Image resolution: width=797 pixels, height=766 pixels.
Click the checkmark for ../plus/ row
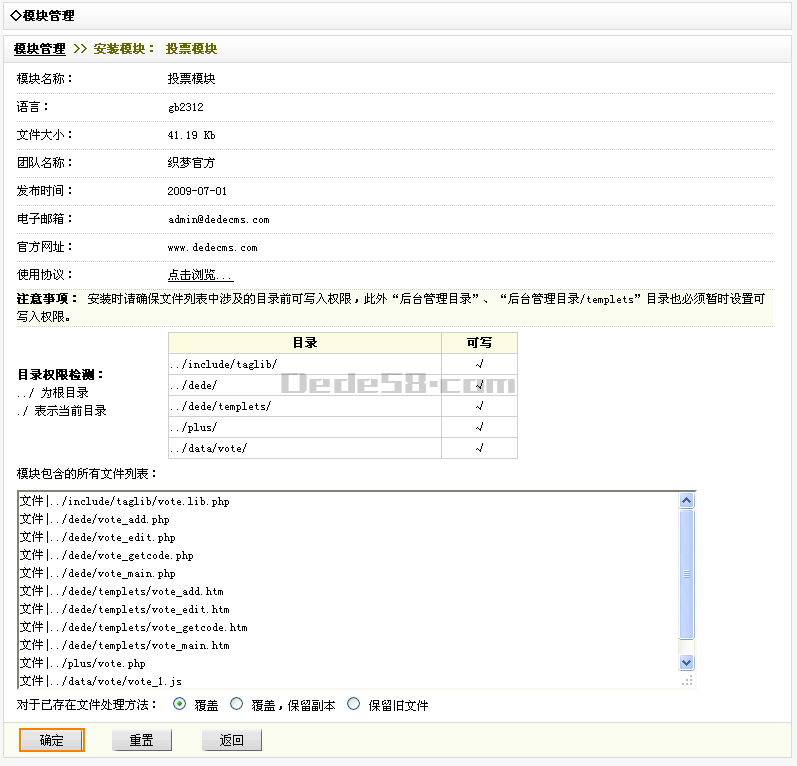tap(479, 428)
